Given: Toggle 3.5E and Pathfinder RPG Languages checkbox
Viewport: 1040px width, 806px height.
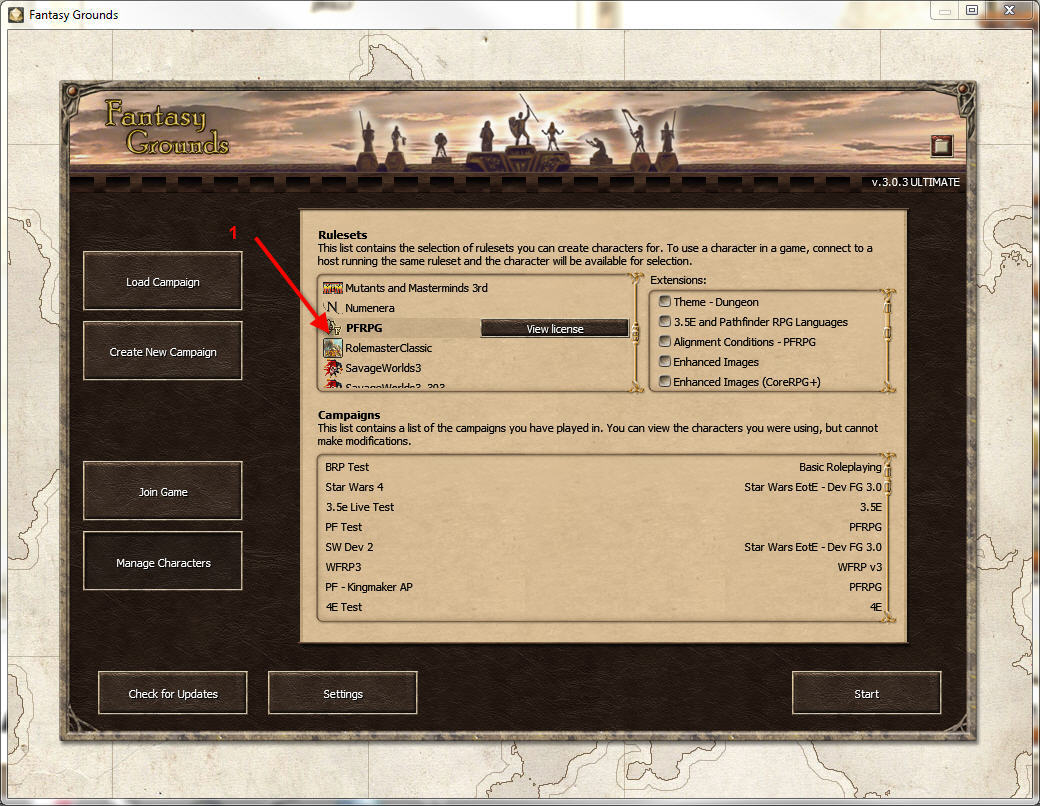Looking at the screenshot, I should tap(665, 321).
